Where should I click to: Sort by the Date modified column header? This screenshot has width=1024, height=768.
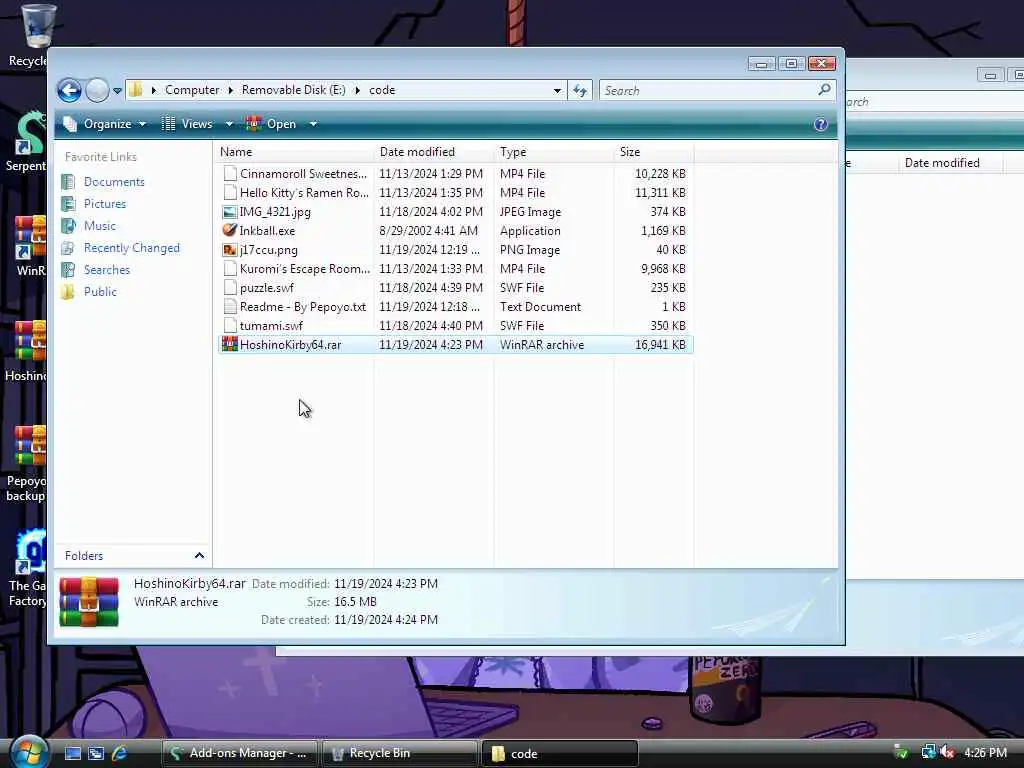[434, 152]
